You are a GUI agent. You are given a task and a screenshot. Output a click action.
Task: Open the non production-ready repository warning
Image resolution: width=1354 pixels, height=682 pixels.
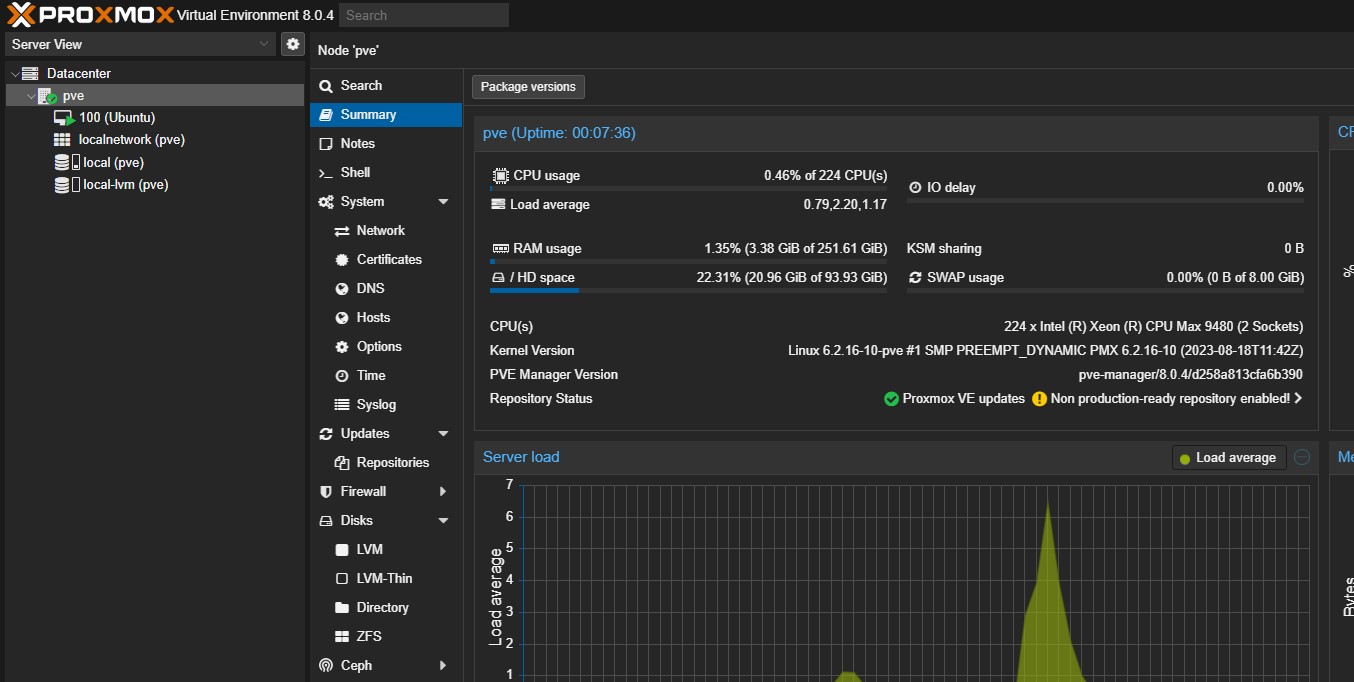tap(1169, 399)
